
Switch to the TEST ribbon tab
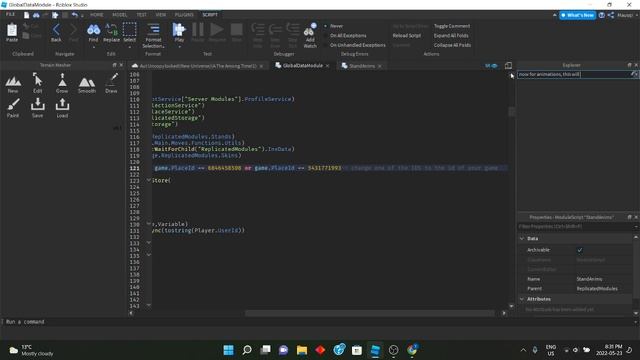[142, 15]
